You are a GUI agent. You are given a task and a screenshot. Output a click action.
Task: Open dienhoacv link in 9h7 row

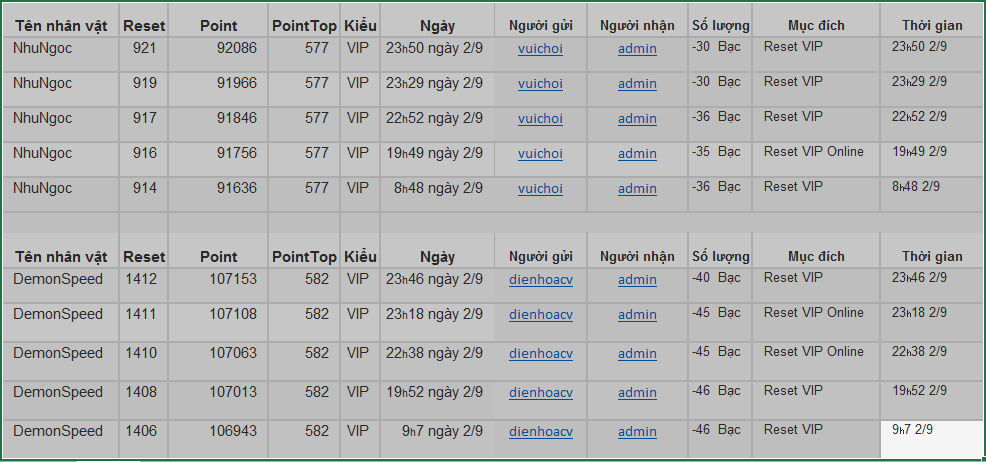pos(541,432)
